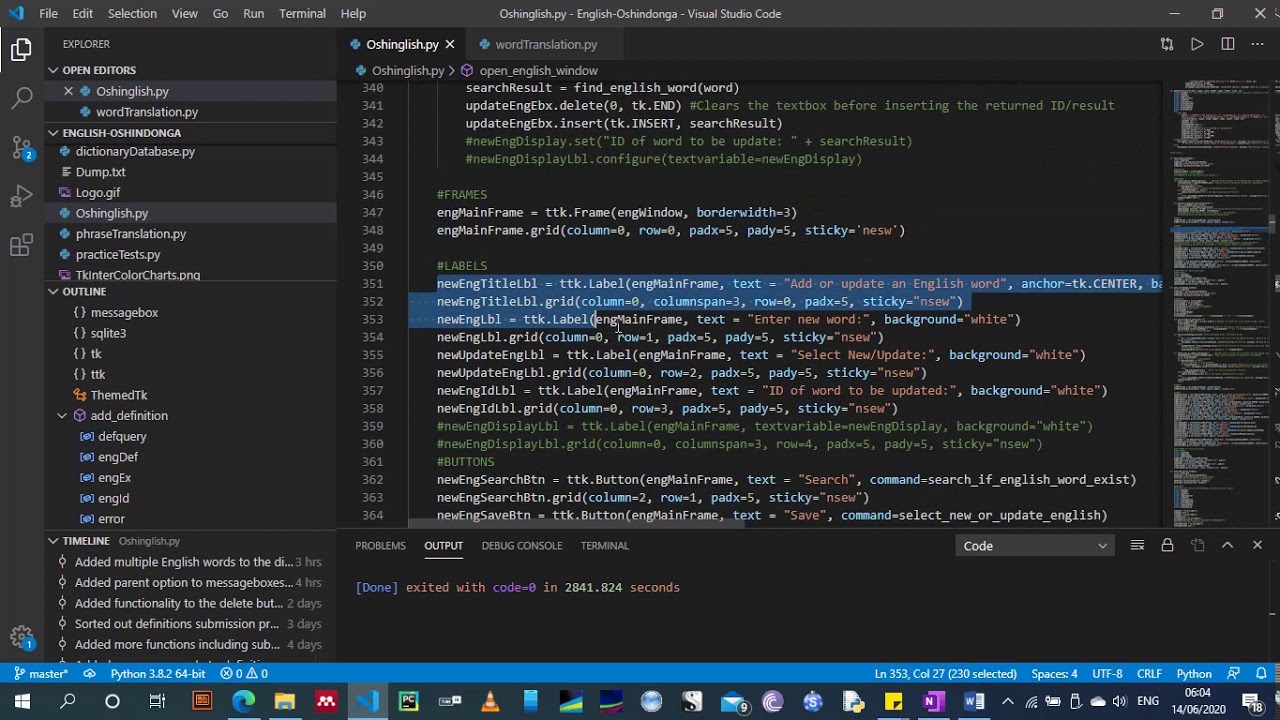Click the feedback icon in status bar
This screenshot has width=1280, height=720.
(x=1233, y=673)
